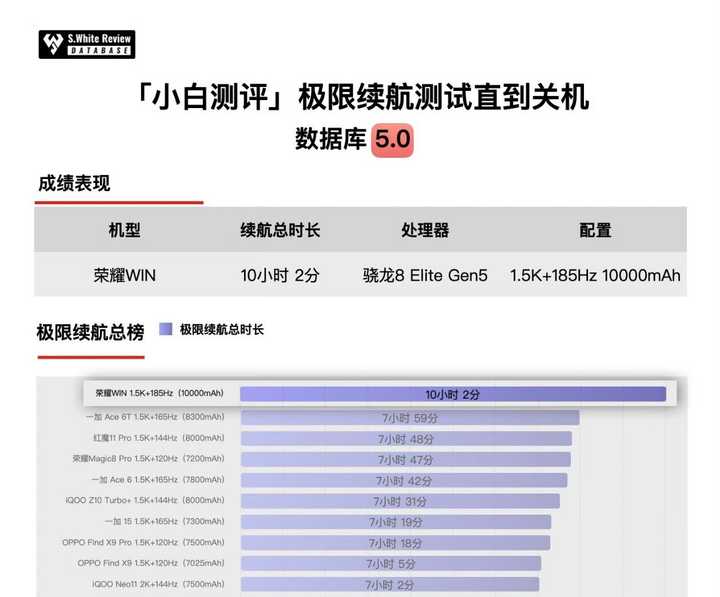Click the 一加 Ace 6 (7800mAh) chart label
Image resolution: width=720 pixels, height=597 pixels.
(158, 479)
